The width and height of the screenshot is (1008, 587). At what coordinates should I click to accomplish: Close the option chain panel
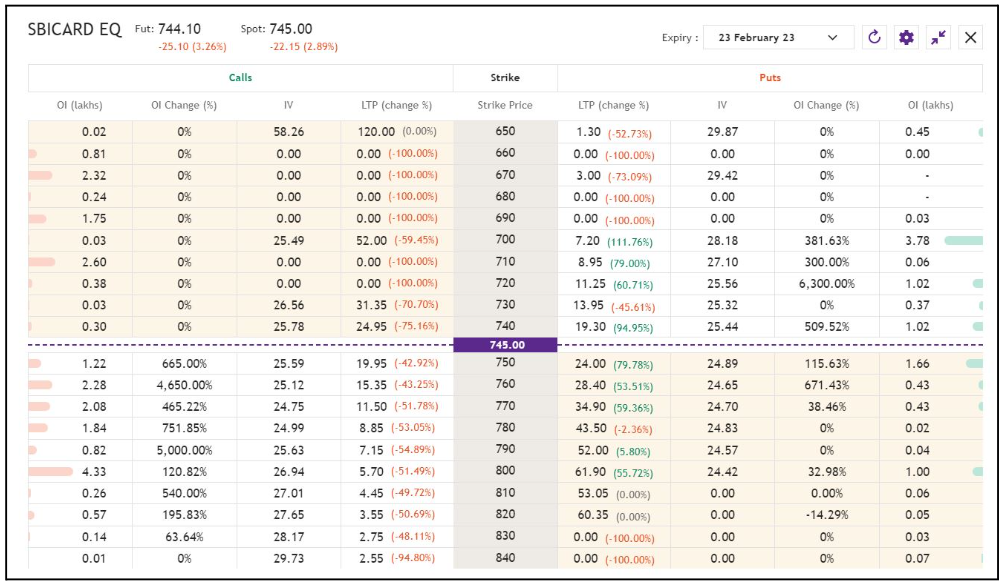click(970, 38)
